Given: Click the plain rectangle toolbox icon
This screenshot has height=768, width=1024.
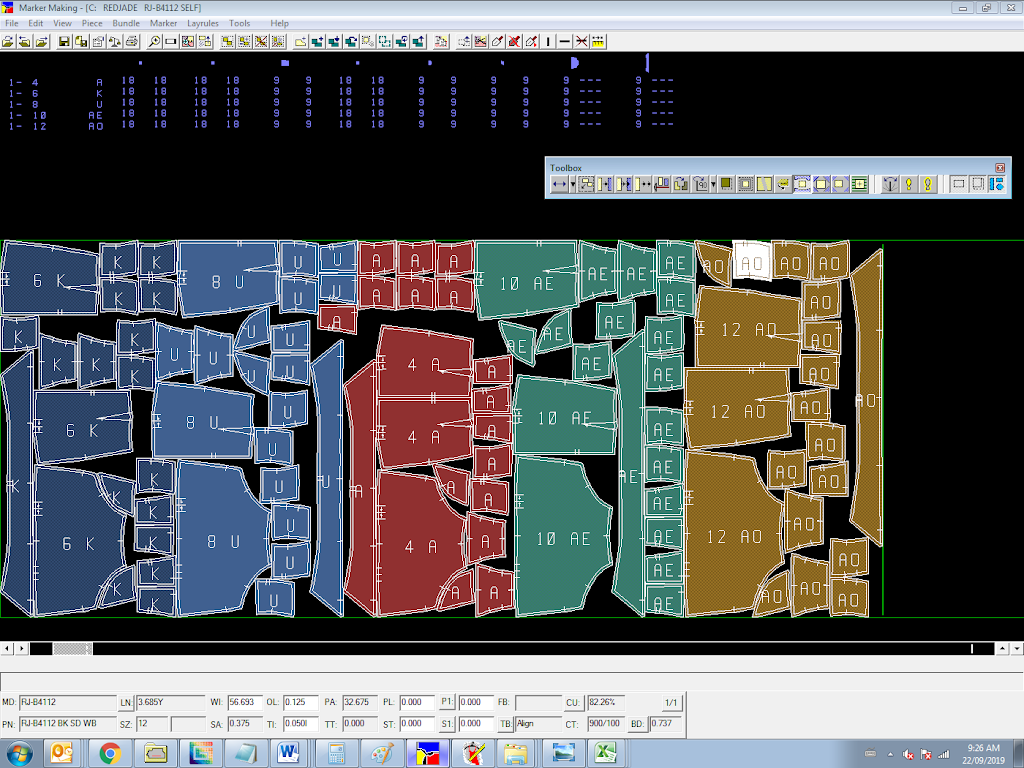Looking at the screenshot, I should (x=958, y=185).
